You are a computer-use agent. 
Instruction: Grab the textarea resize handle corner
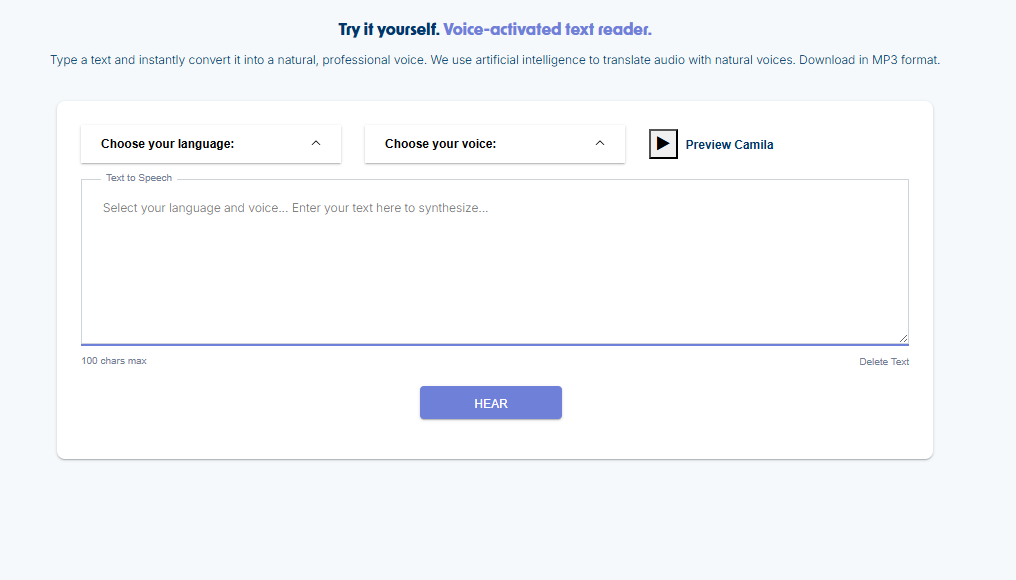[903, 338]
